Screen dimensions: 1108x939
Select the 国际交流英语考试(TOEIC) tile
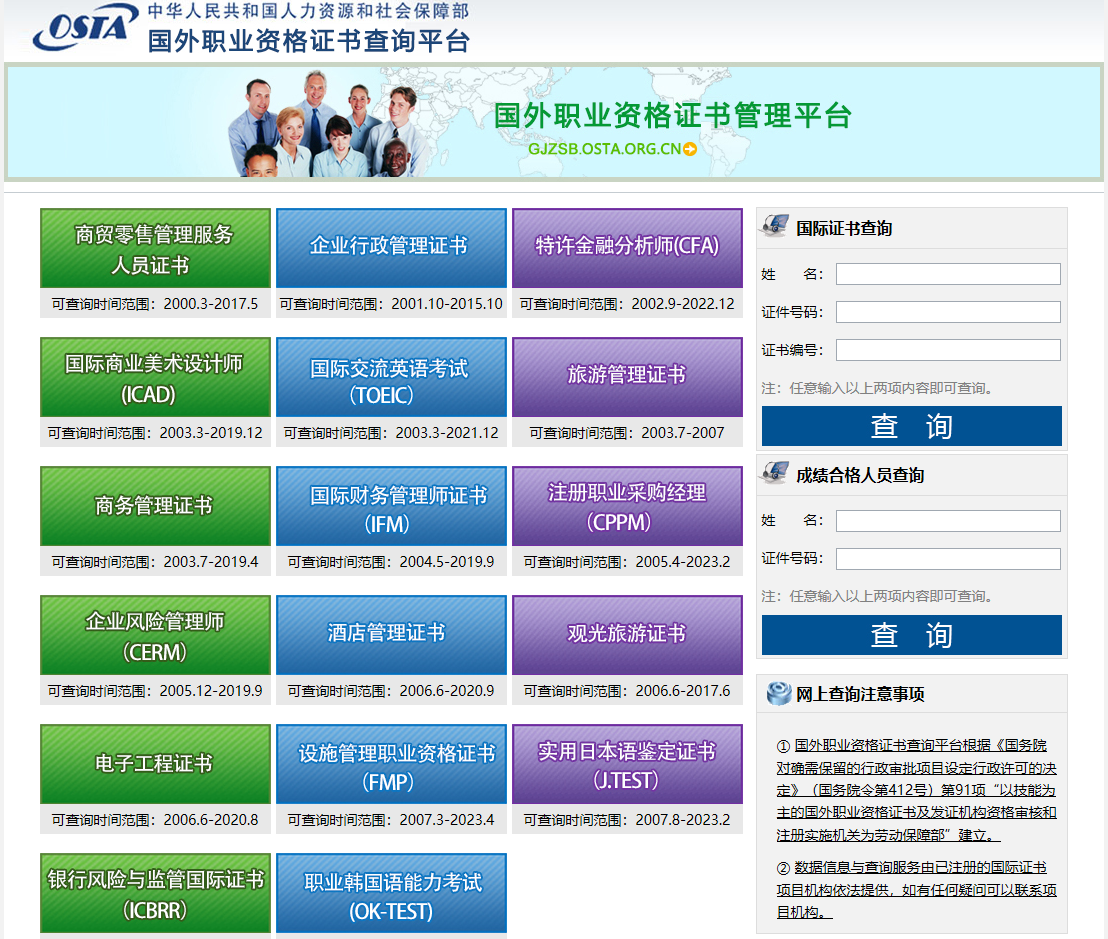click(391, 377)
